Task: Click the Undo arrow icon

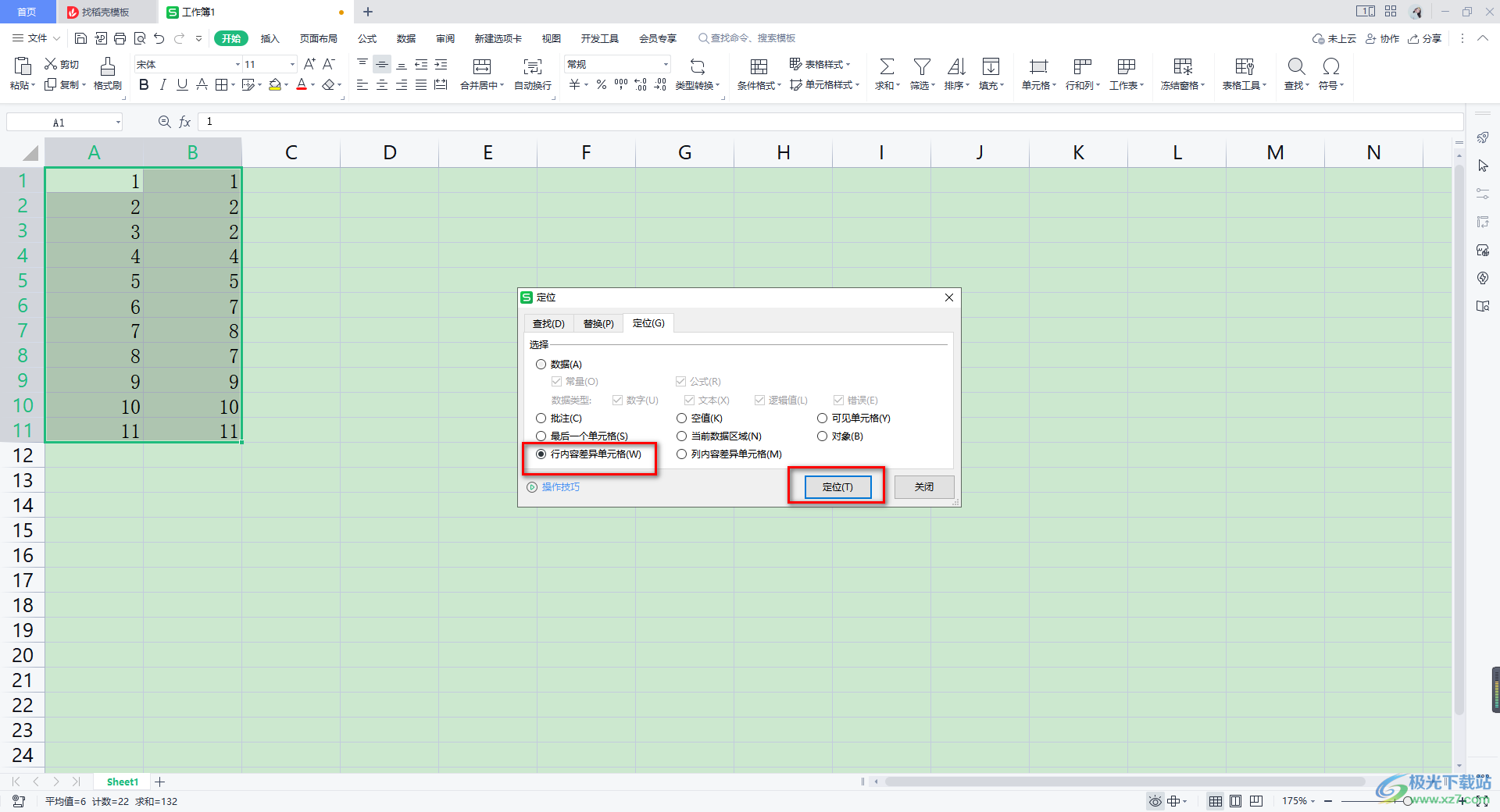Action: click(159, 38)
